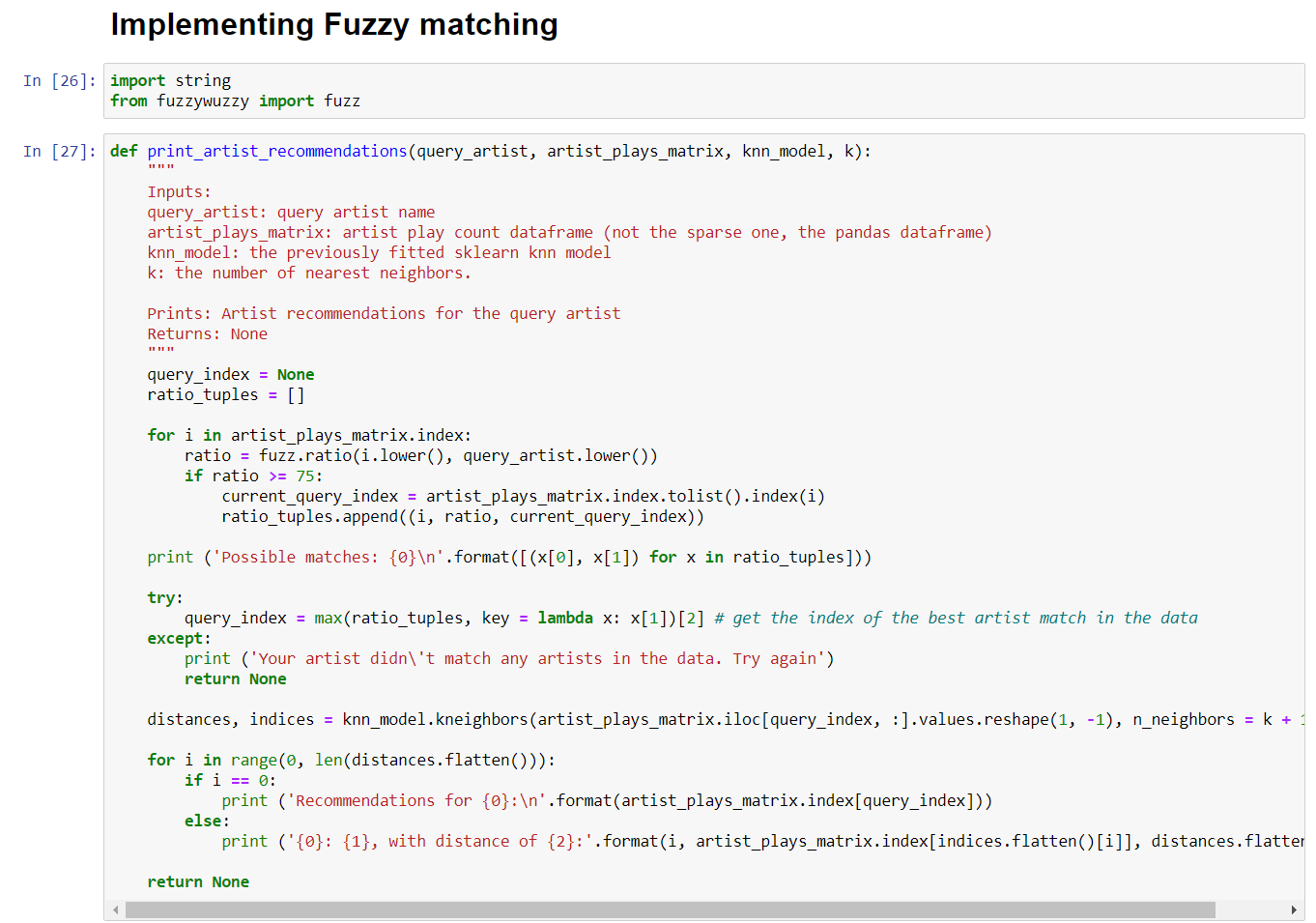1316x923 pixels.
Task: Click the print_artist_recommendations function name
Action: coord(276,152)
